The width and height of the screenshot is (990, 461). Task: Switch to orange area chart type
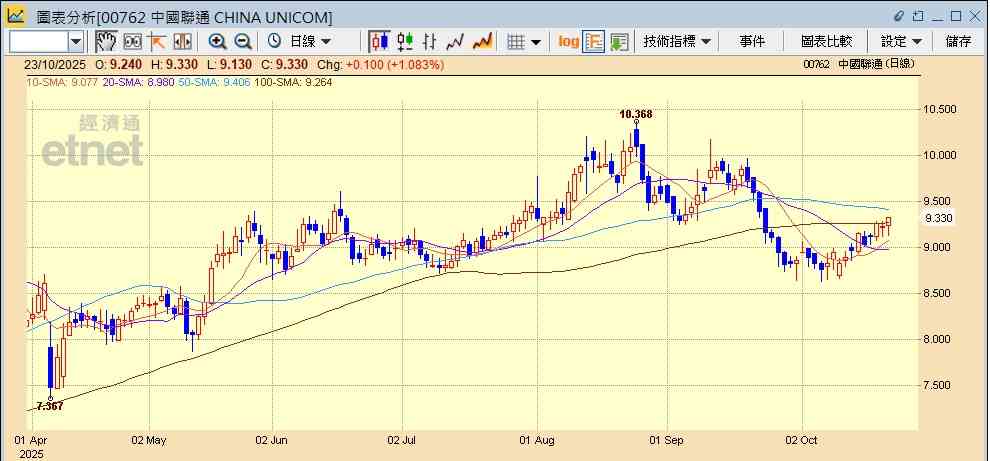coord(482,41)
